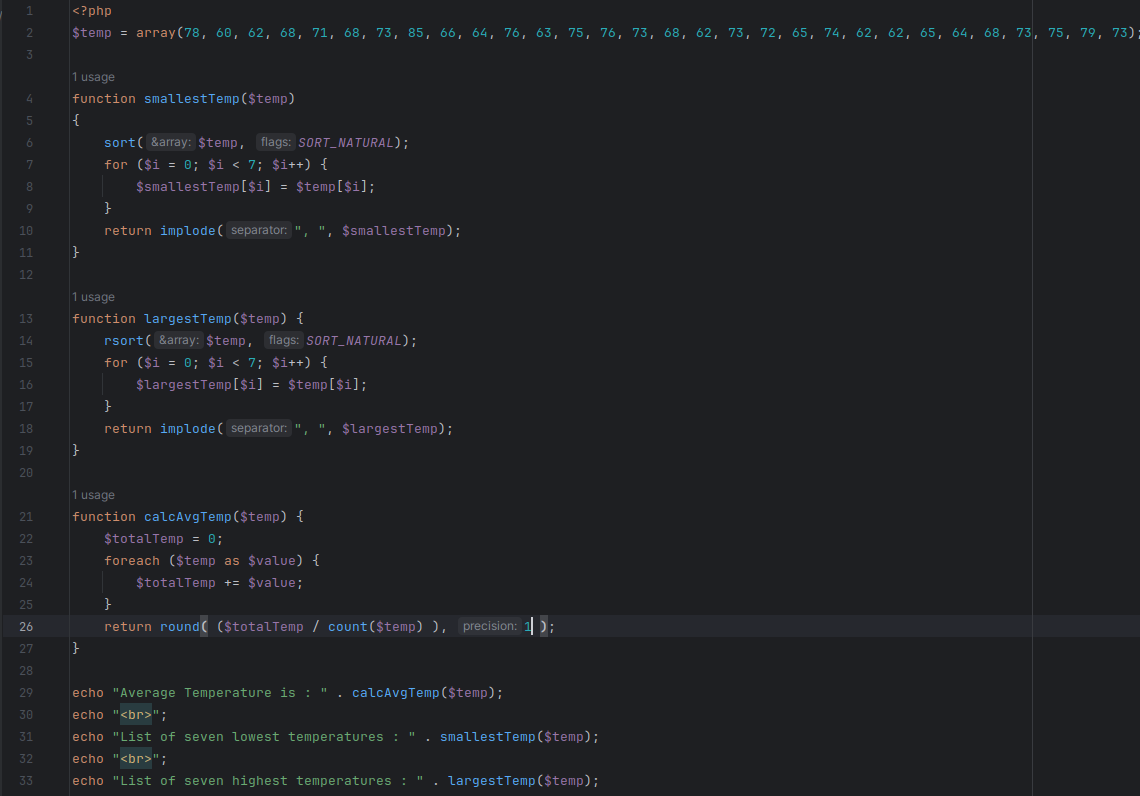Click the opening <?php tag
Viewport: 1140px width, 796px height.
pyautogui.click(x=92, y=11)
